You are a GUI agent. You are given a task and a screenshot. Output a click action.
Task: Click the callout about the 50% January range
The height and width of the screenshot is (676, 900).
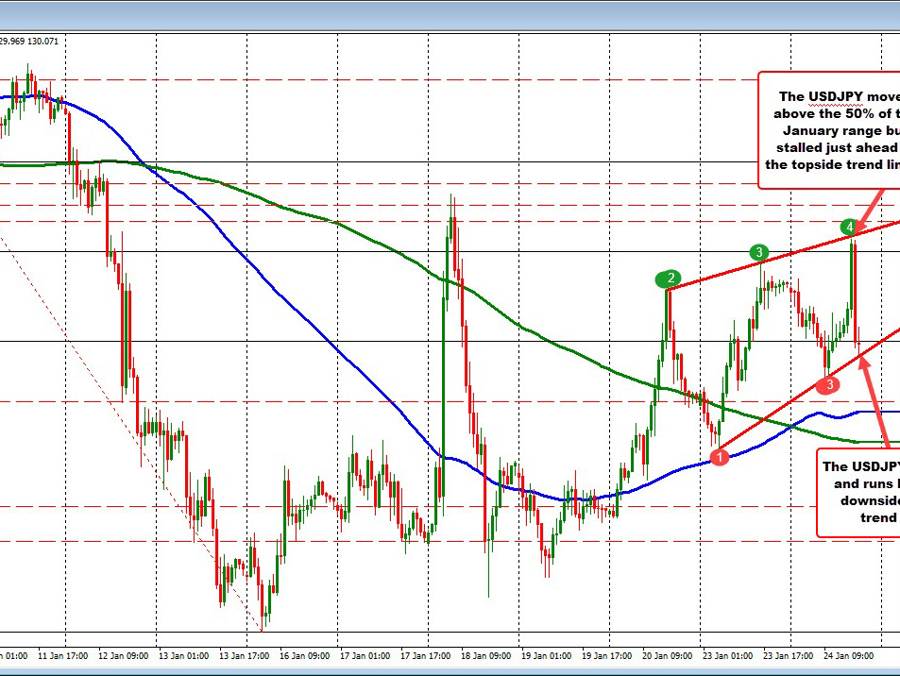click(835, 130)
